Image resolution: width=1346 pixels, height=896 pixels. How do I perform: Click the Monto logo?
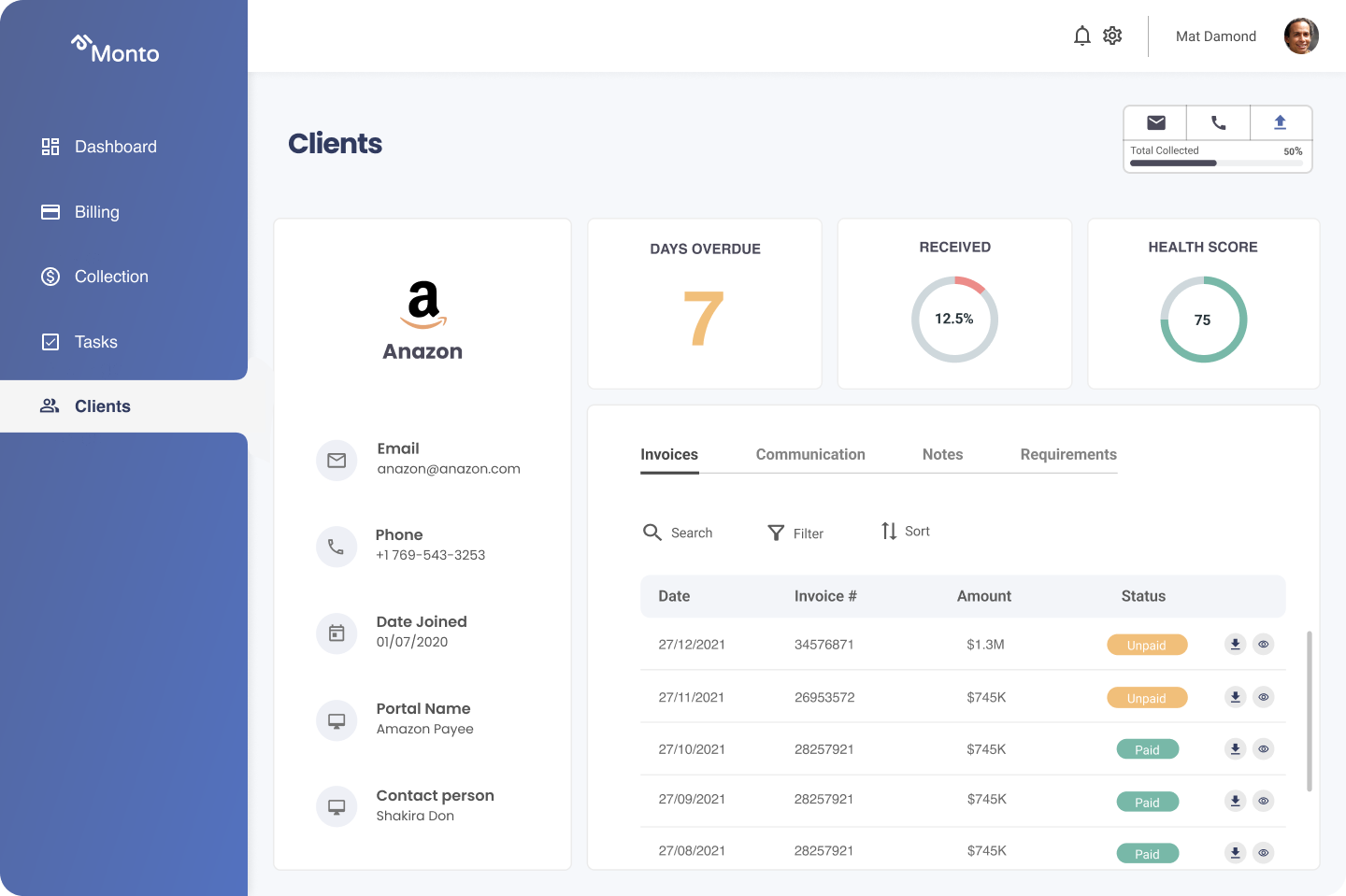point(115,50)
